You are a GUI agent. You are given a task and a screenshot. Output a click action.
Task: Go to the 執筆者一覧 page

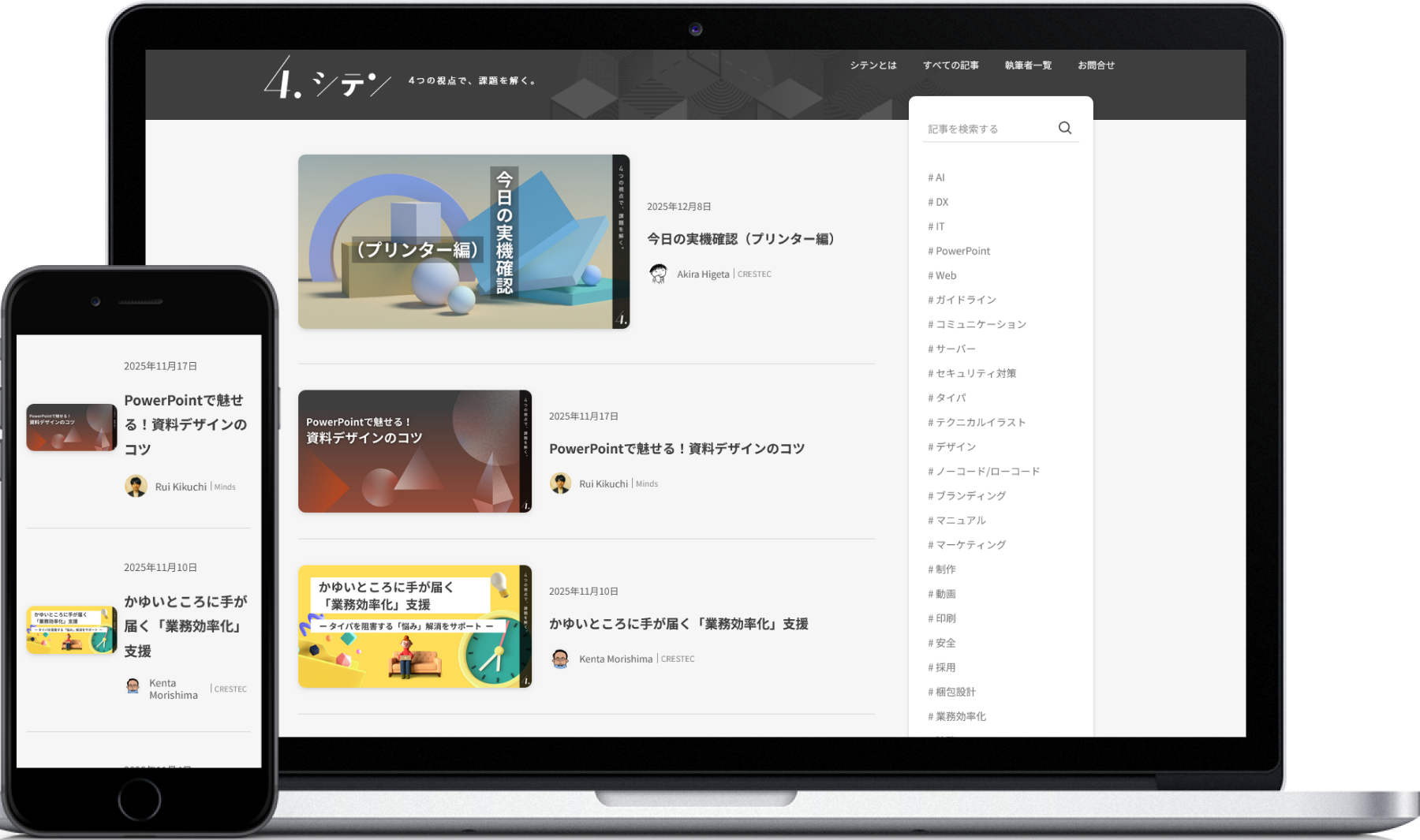(x=1028, y=65)
